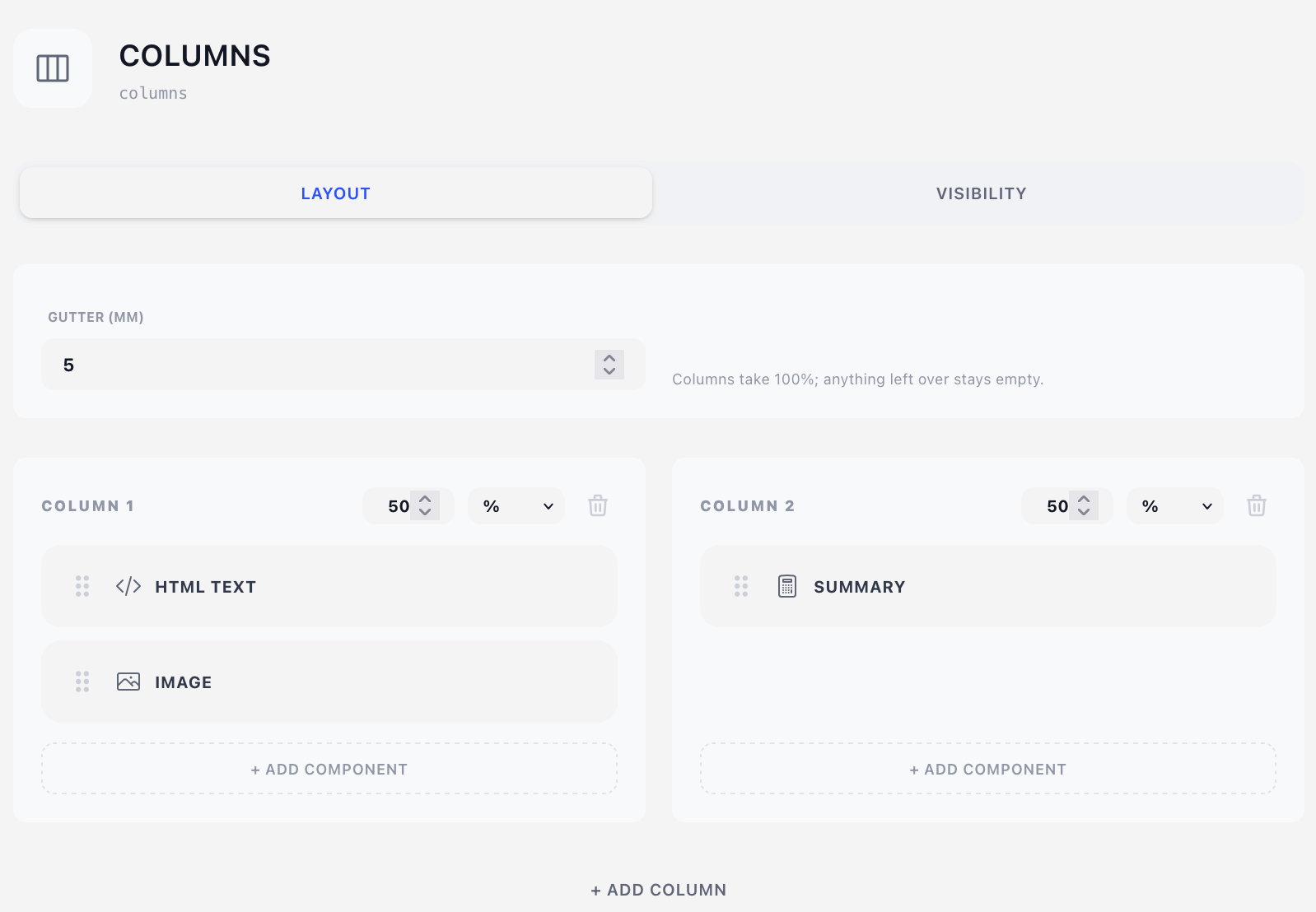
Task: Click the lowercase 'columns' subtitle
Action: pyautogui.click(x=153, y=93)
